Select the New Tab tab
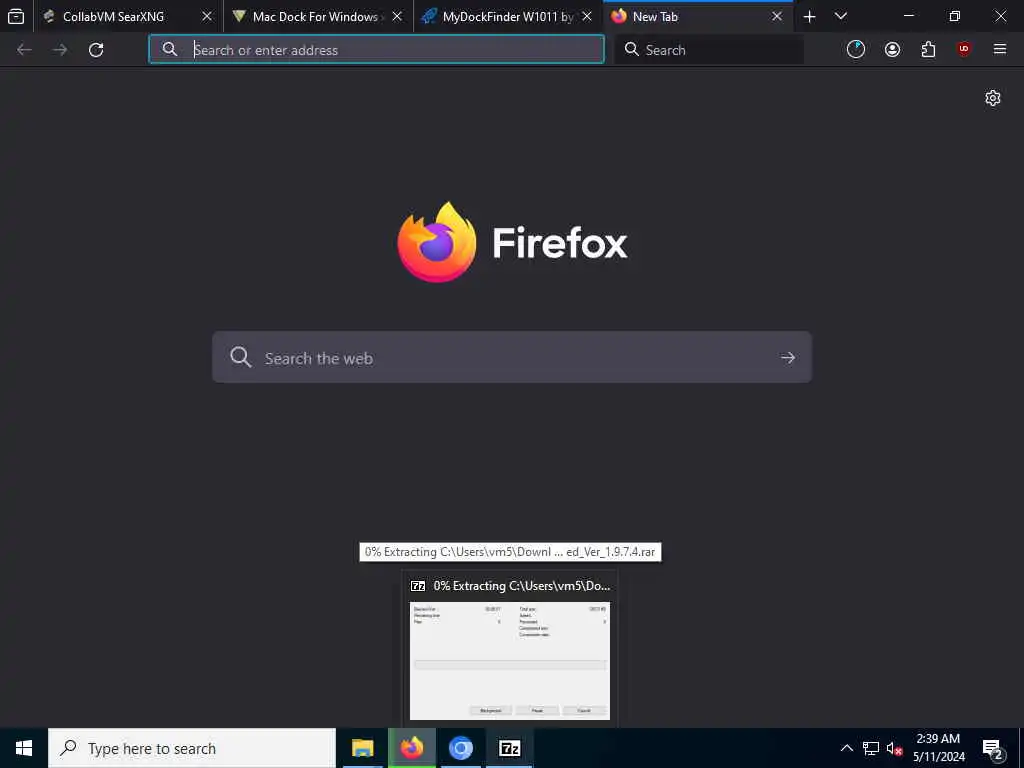The image size is (1024, 768). click(x=698, y=16)
